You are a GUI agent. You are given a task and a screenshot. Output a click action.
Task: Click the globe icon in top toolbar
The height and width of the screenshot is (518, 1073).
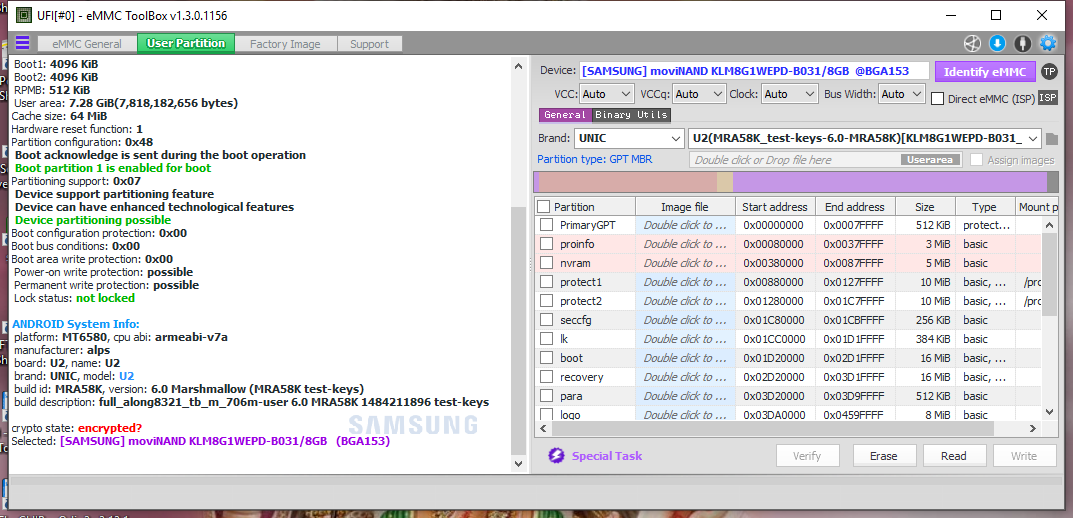pyautogui.click(x=972, y=43)
